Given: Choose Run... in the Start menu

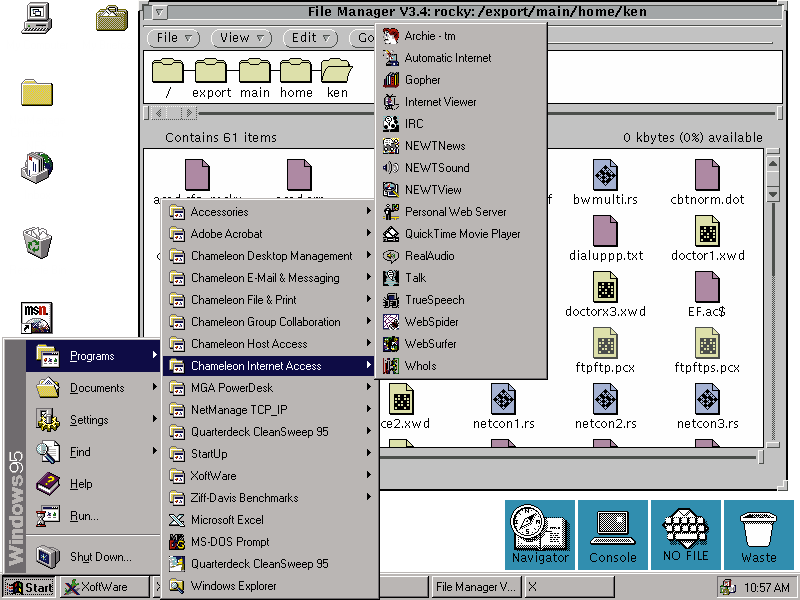Looking at the screenshot, I should pyautogui.click(x=93, y=516).
